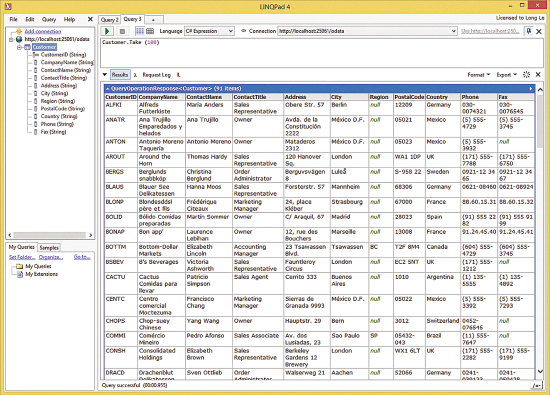Click the key icon beside CustomerID (String)

click(x=36, y=55)
